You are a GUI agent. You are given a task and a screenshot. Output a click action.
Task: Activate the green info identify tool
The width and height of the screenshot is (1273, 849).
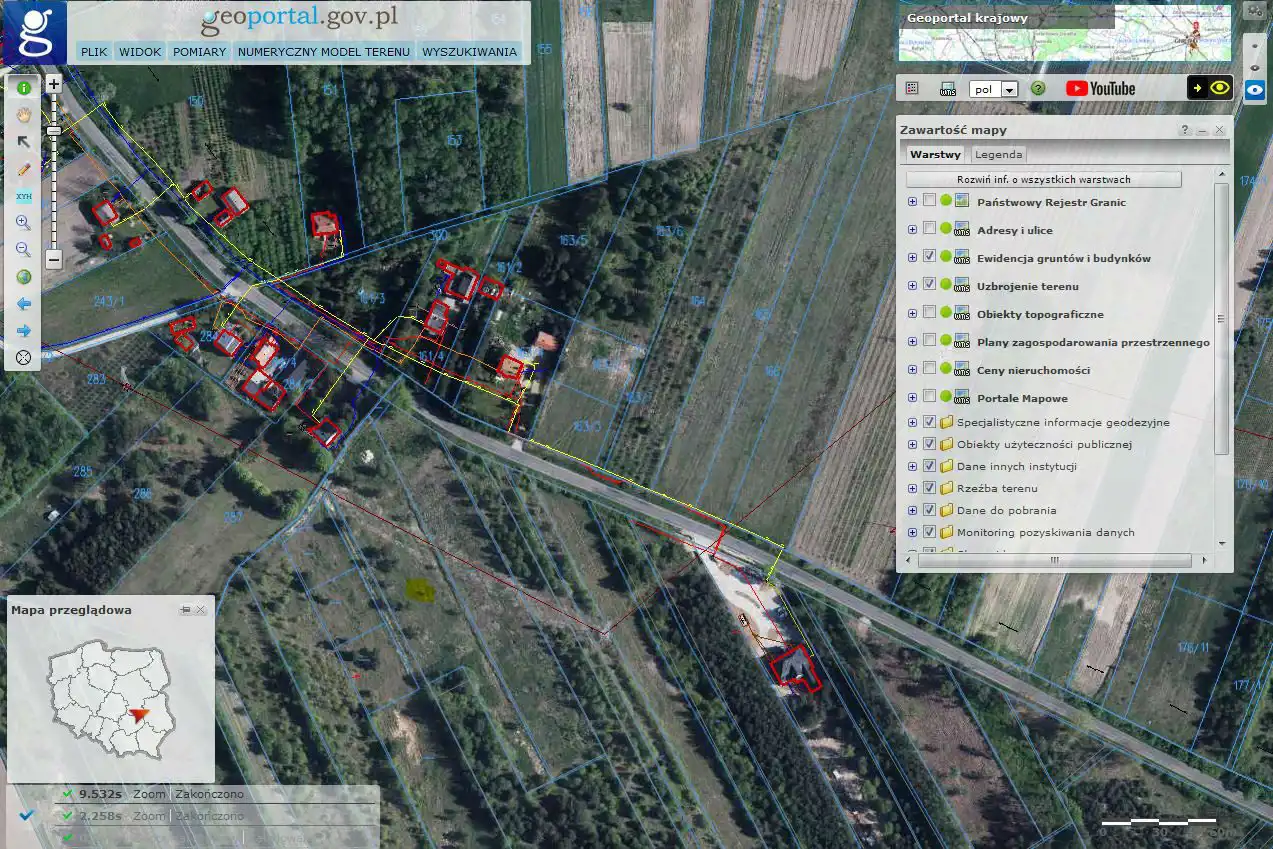(x=23, y=87)
